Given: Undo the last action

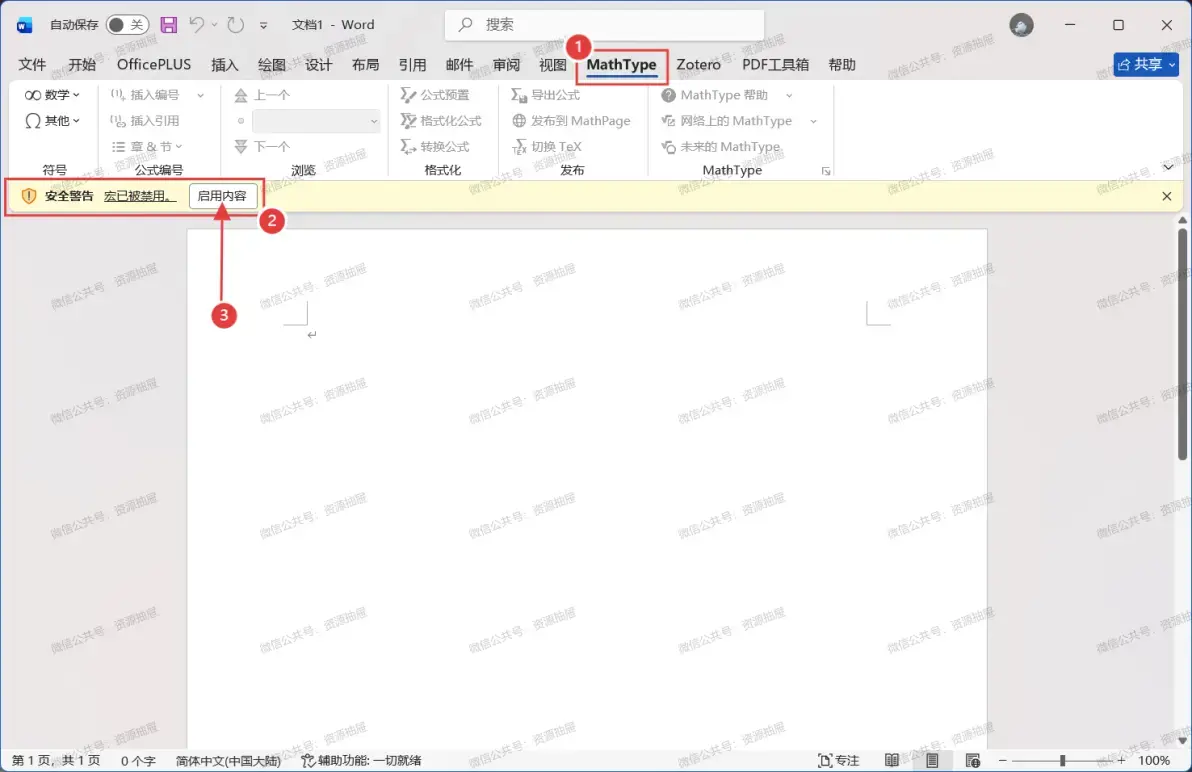Looking at the screenshot, I should point(197,25).
